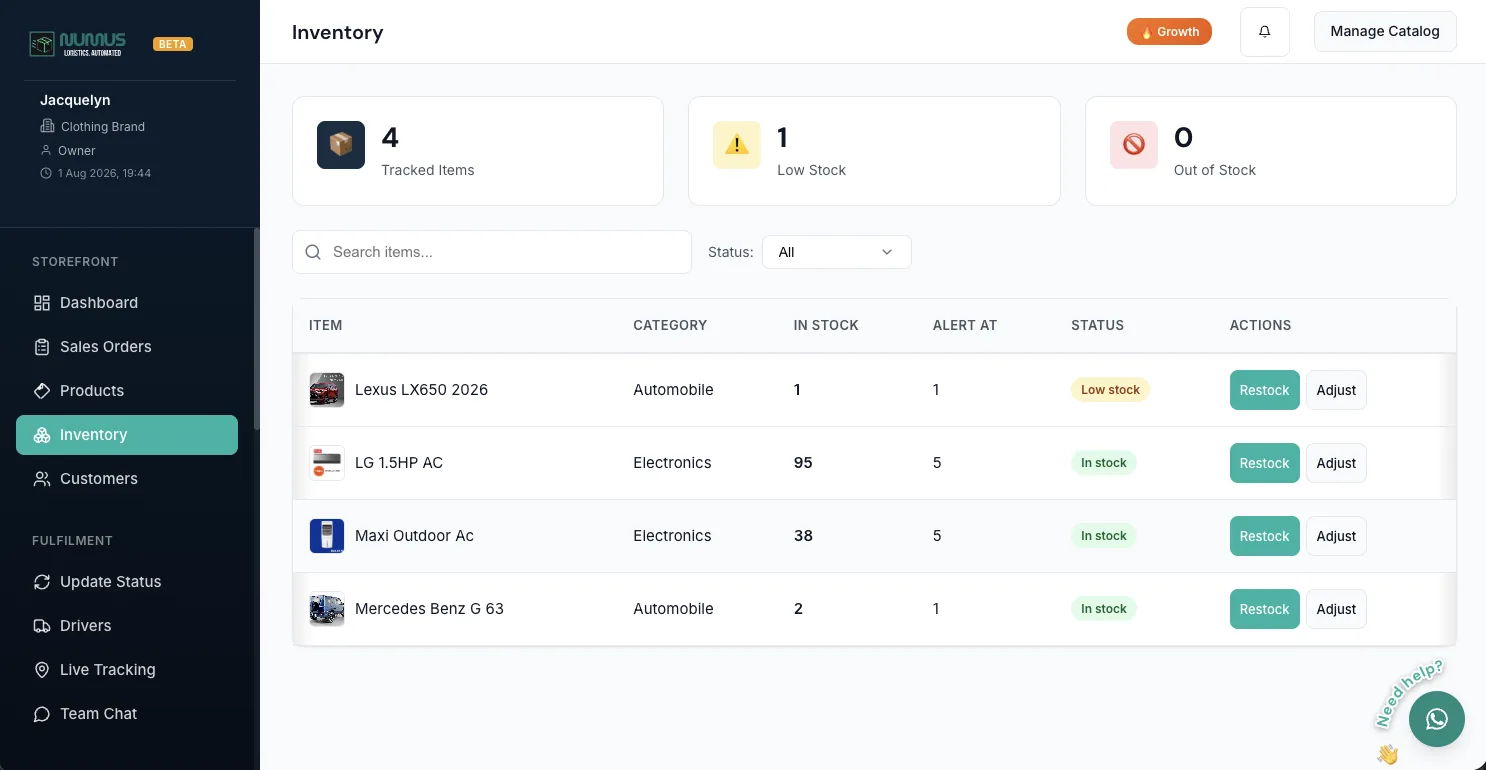Open Team Chat
The width and height of the screenshot is (1486, 770).
[x=127, y=714]
